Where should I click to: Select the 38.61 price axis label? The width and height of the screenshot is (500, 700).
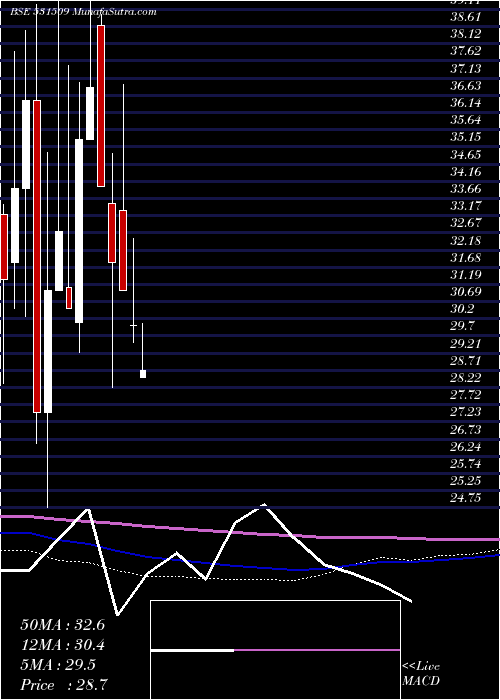466,17
